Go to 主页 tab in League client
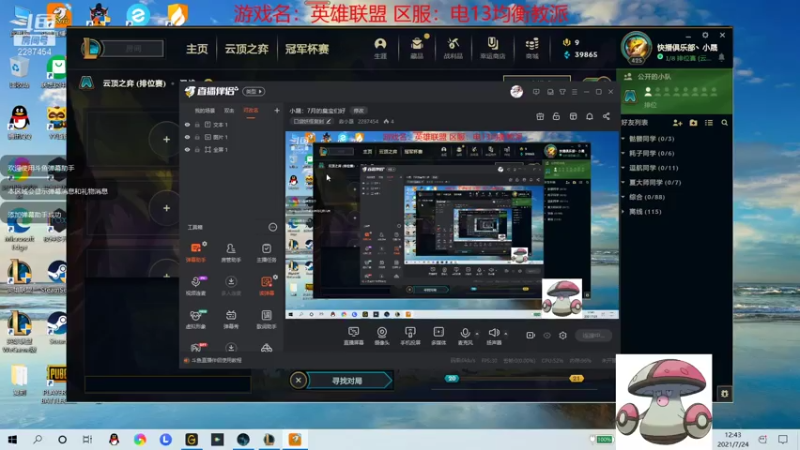This screenshot has height=450, width=800. (x=197, y=49)
